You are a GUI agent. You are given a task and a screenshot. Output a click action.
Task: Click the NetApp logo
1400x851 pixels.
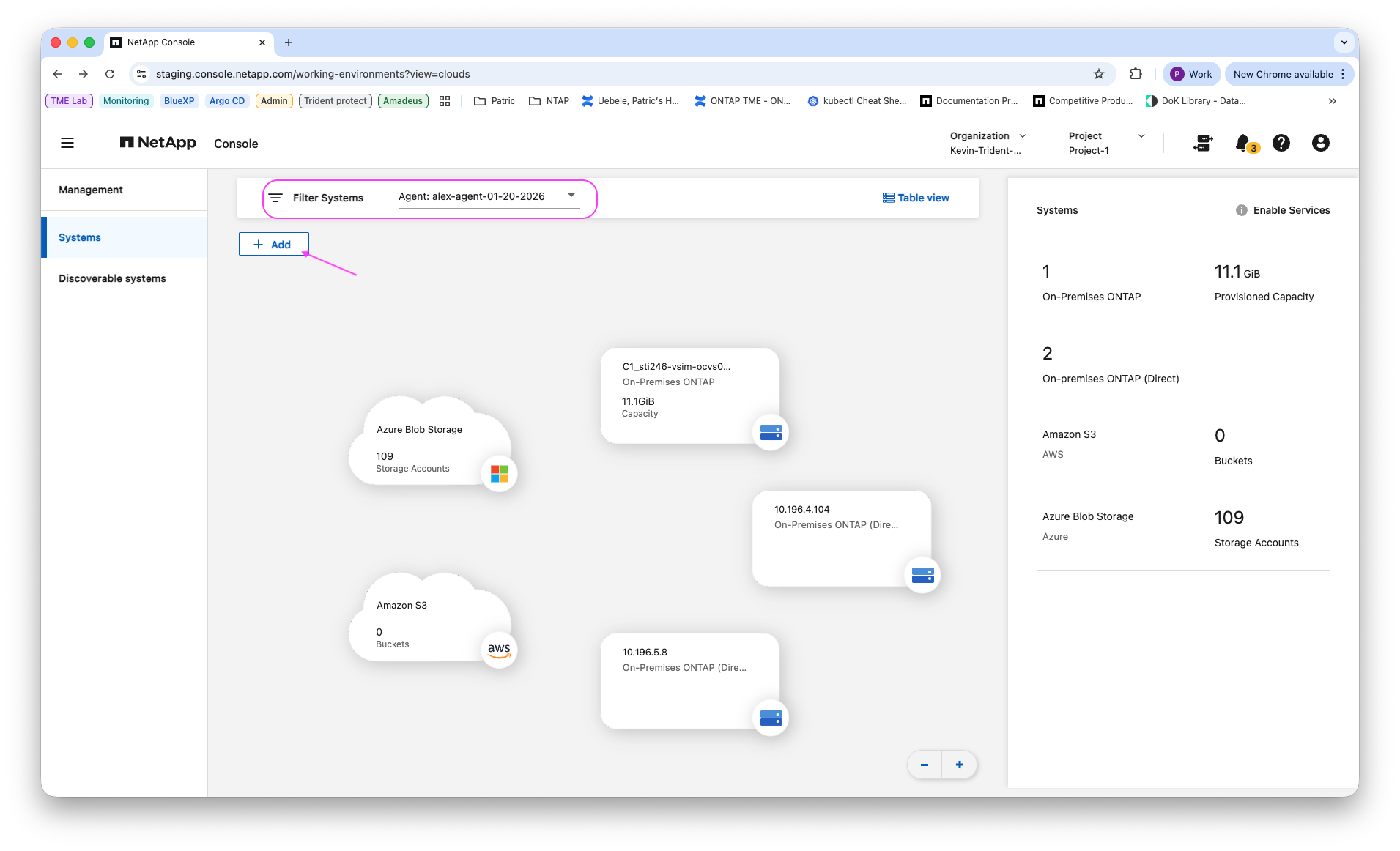(158, 143)
